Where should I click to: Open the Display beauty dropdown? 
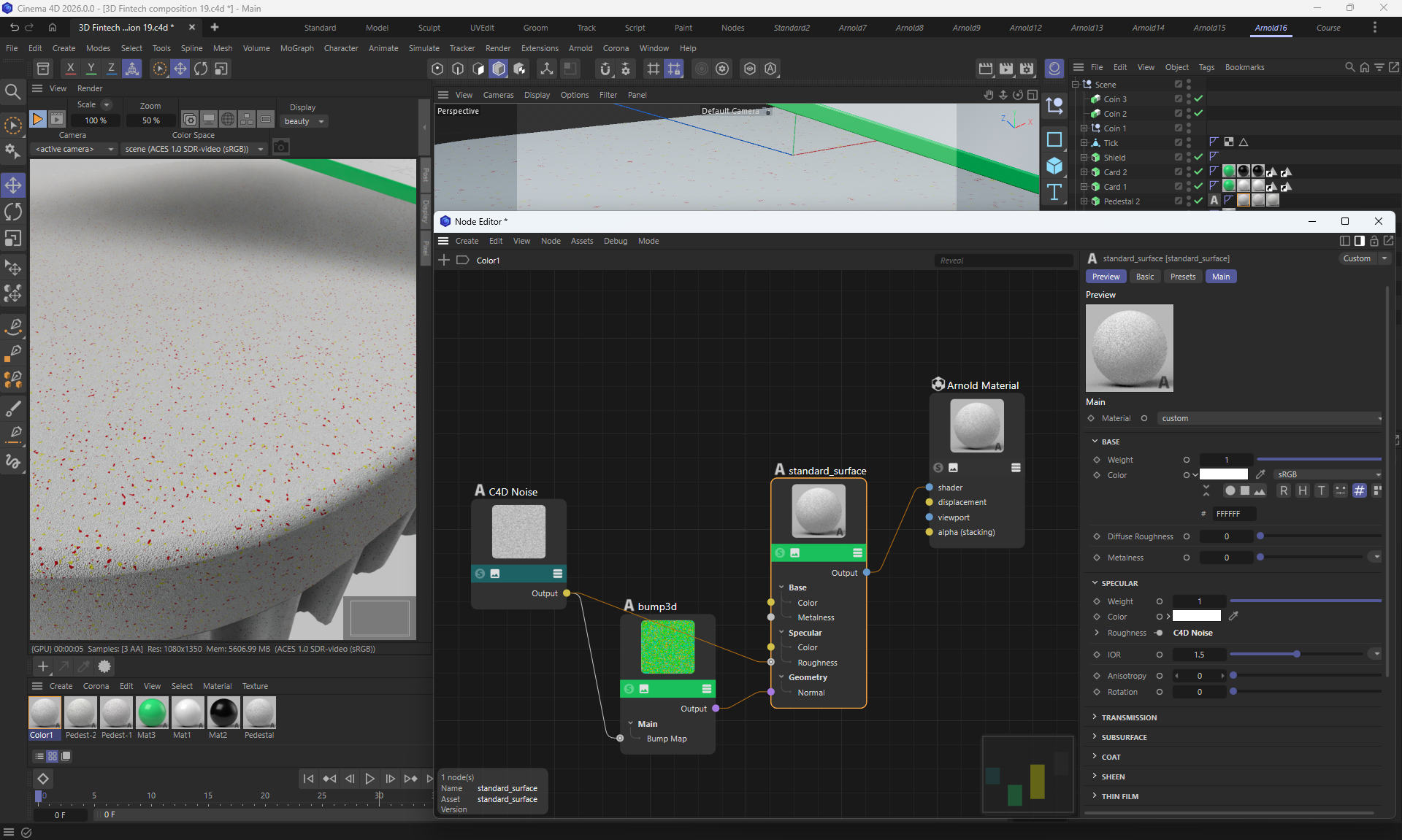coord(304,121)
